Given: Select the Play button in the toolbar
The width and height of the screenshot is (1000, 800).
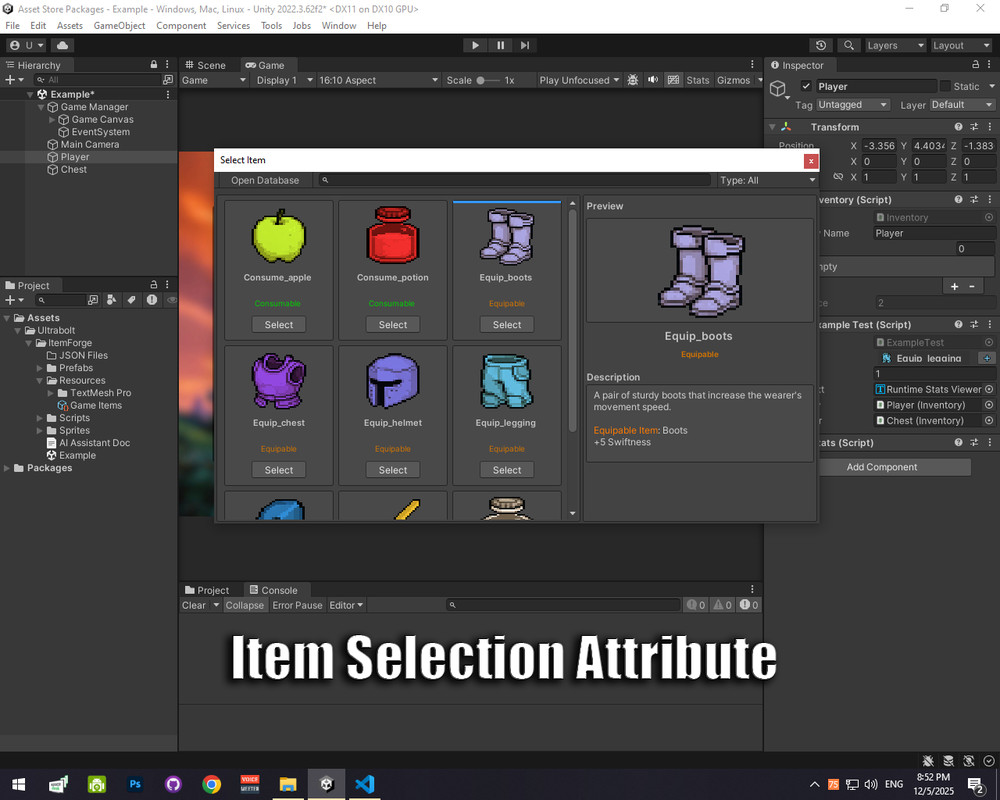Looking at the screenshot, I should (x=474, y=45).
